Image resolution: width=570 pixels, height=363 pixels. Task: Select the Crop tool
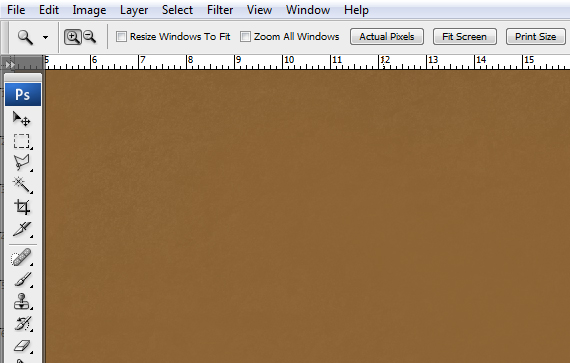click(x=22, y=207)
